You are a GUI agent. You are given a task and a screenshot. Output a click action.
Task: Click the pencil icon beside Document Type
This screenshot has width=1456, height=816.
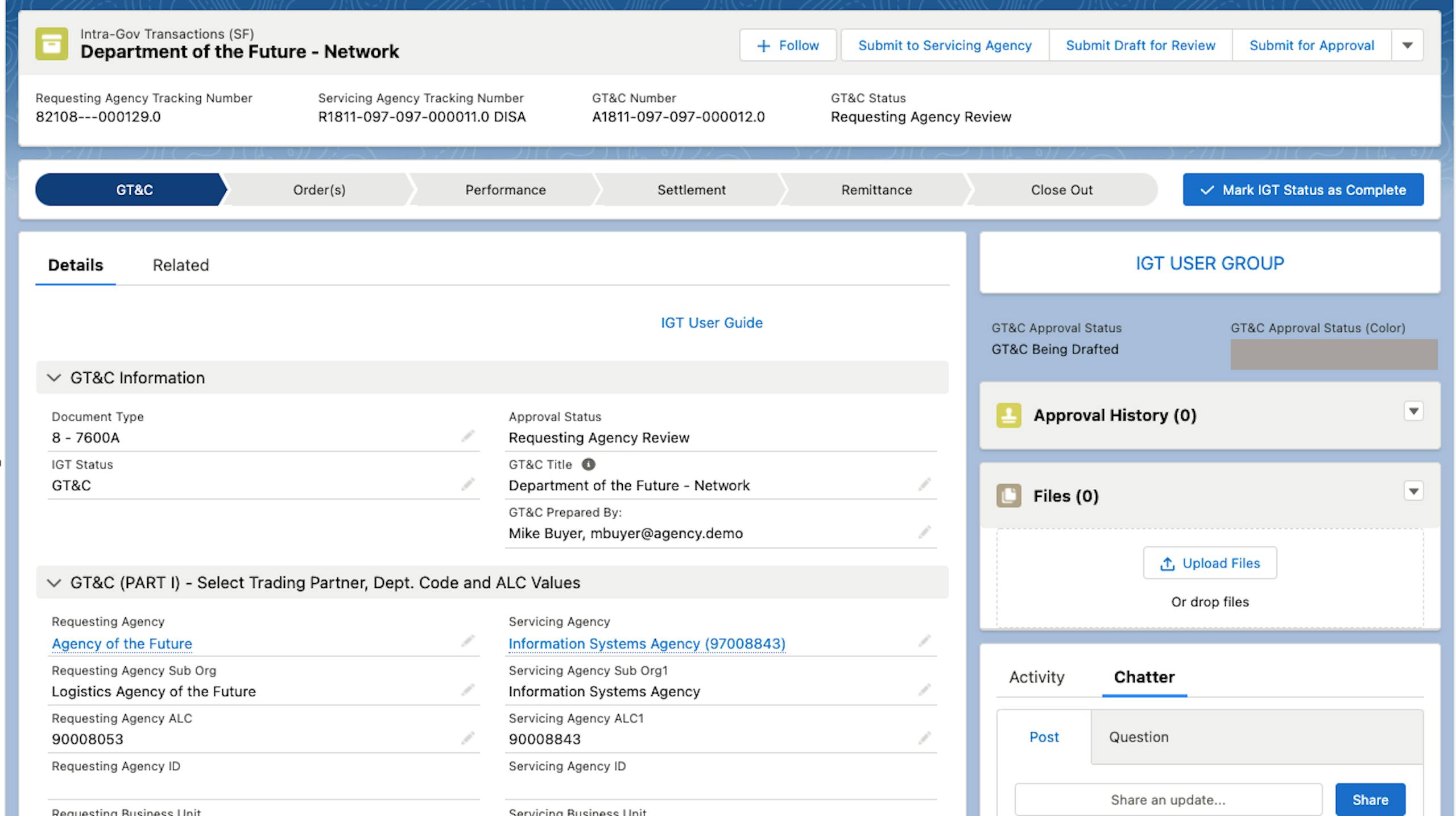468,436
